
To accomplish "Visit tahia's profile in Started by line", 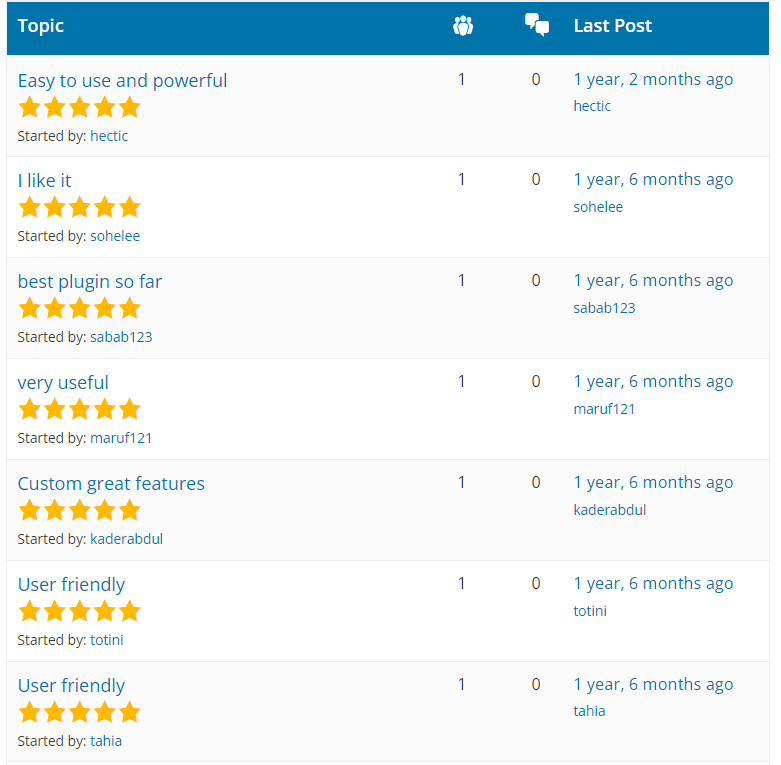I will tap(106, 741).
